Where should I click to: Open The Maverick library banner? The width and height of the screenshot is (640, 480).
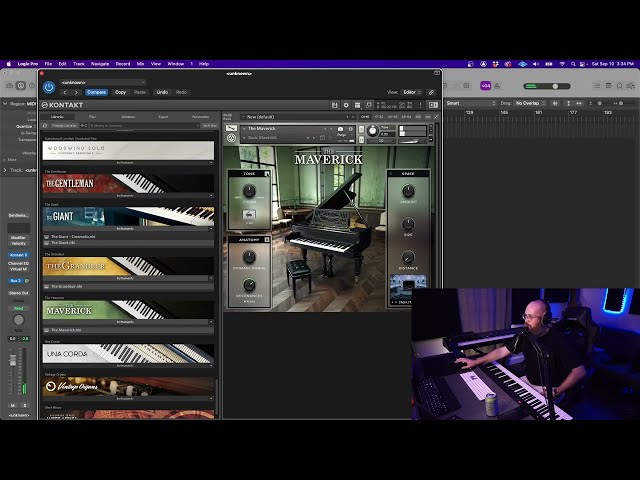tap(128, 310)
